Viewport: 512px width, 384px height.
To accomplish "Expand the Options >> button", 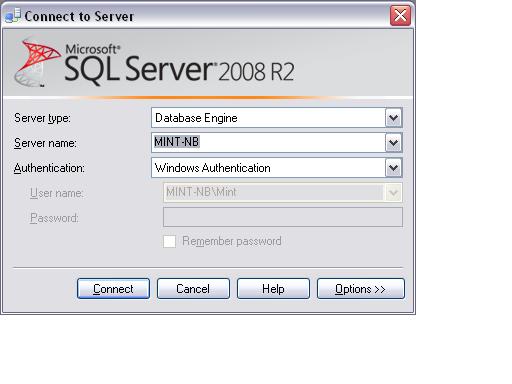I will [361, 289].
